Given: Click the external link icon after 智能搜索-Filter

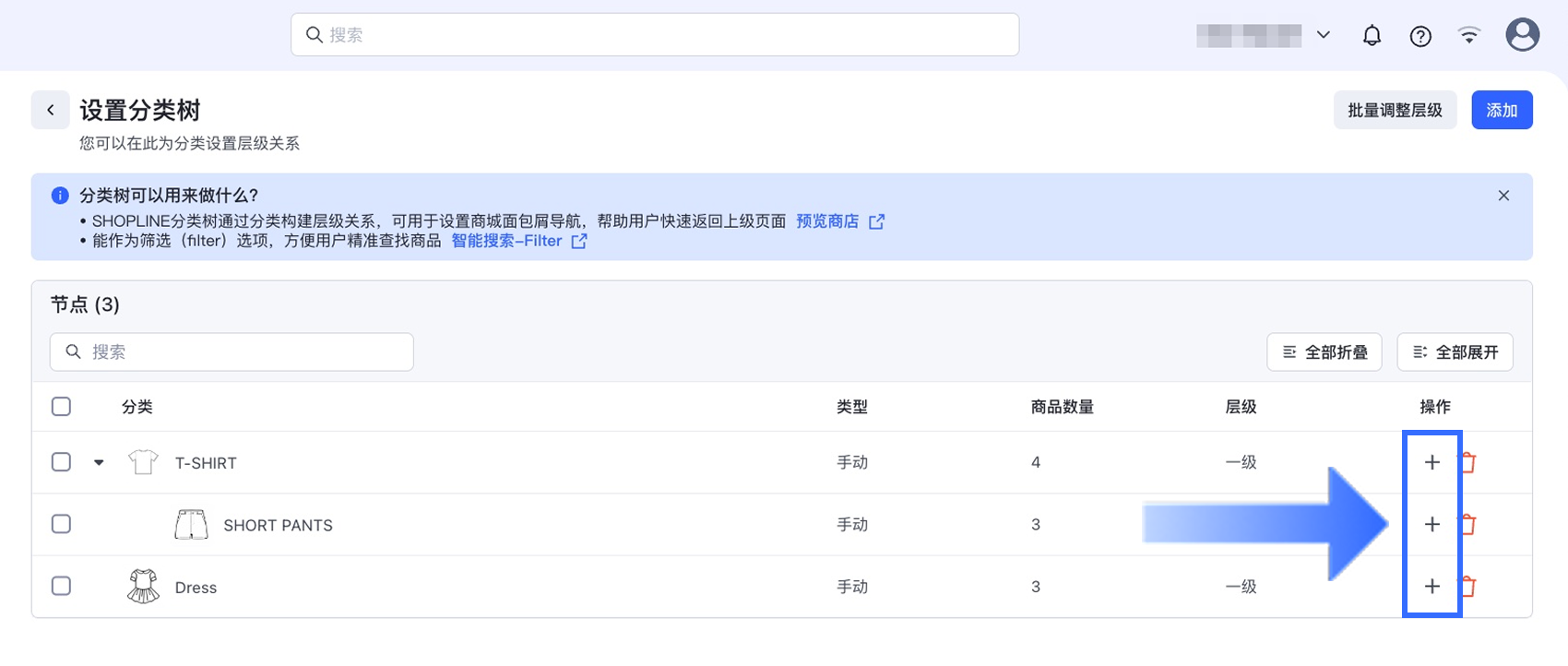Looking at the screenshot, I should click(579, 241).
